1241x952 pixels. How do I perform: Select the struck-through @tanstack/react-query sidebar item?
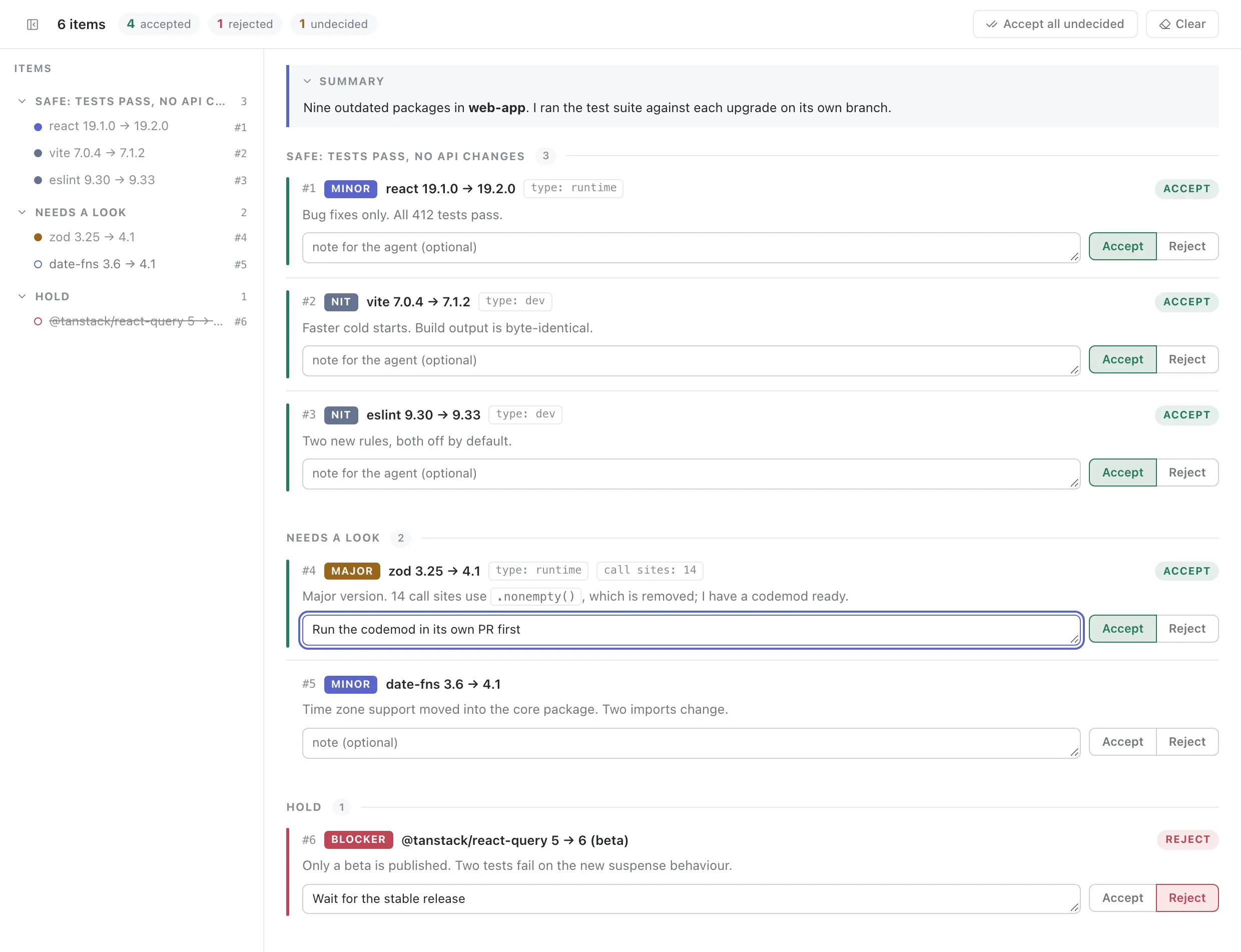click(x=140, y=321)
